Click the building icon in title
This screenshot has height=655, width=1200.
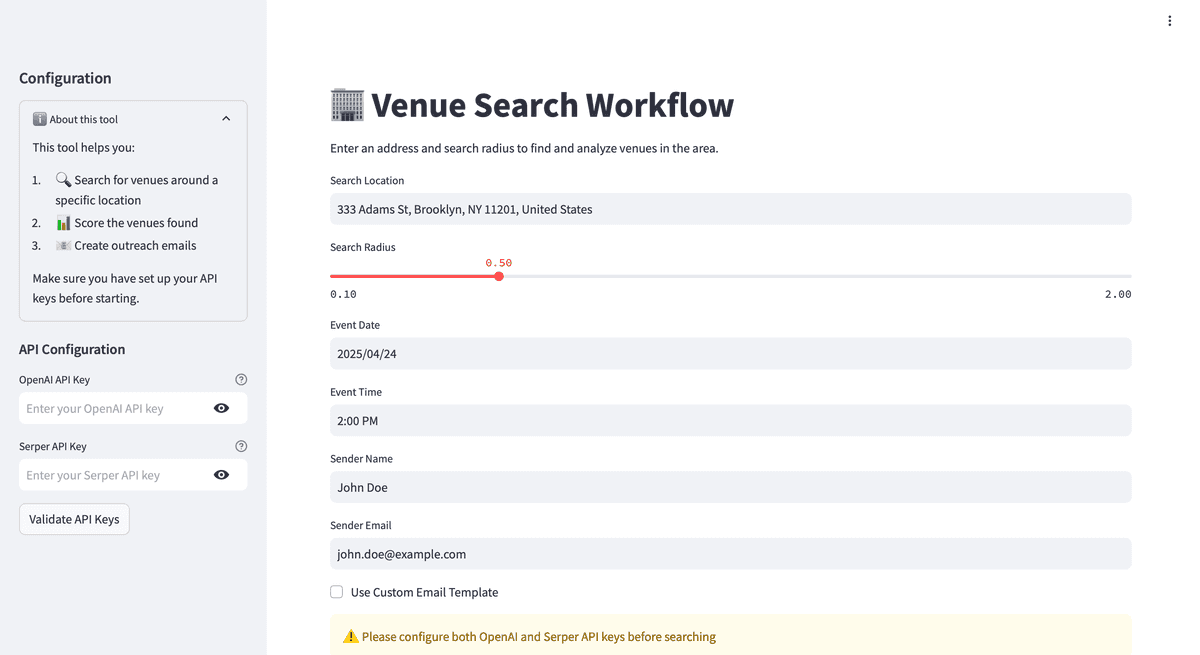(347, 105)
